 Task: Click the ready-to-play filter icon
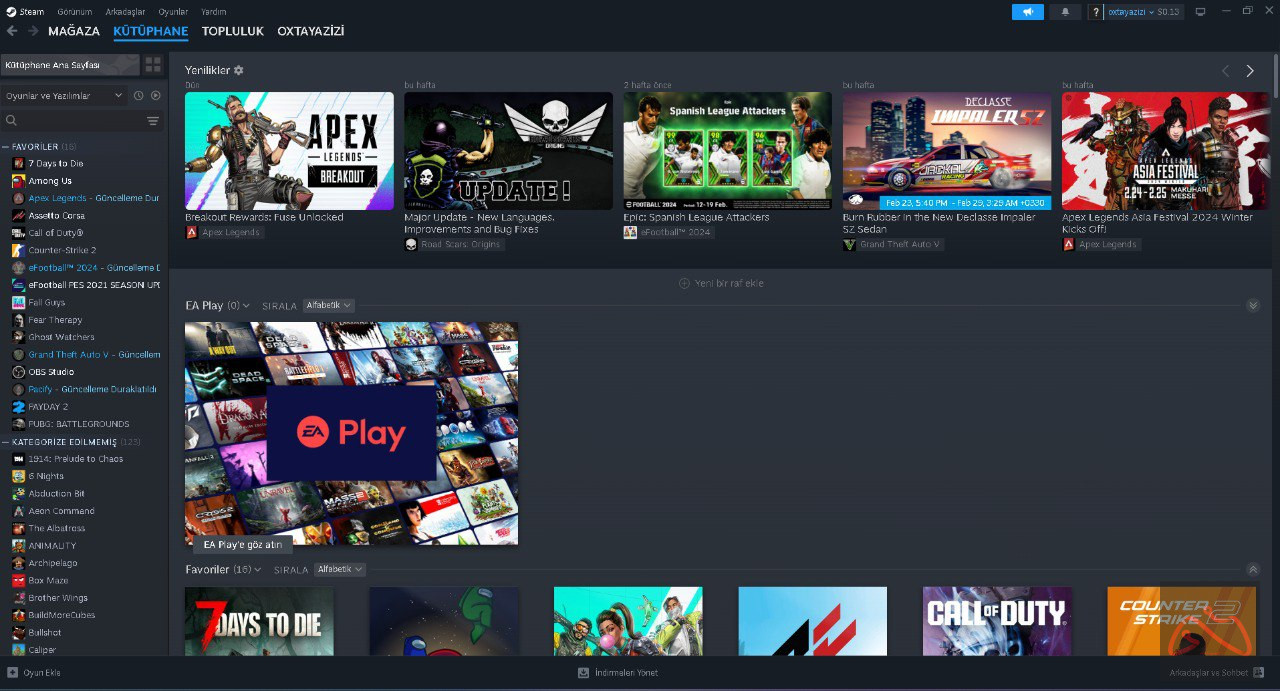click(x=156, y=96)
